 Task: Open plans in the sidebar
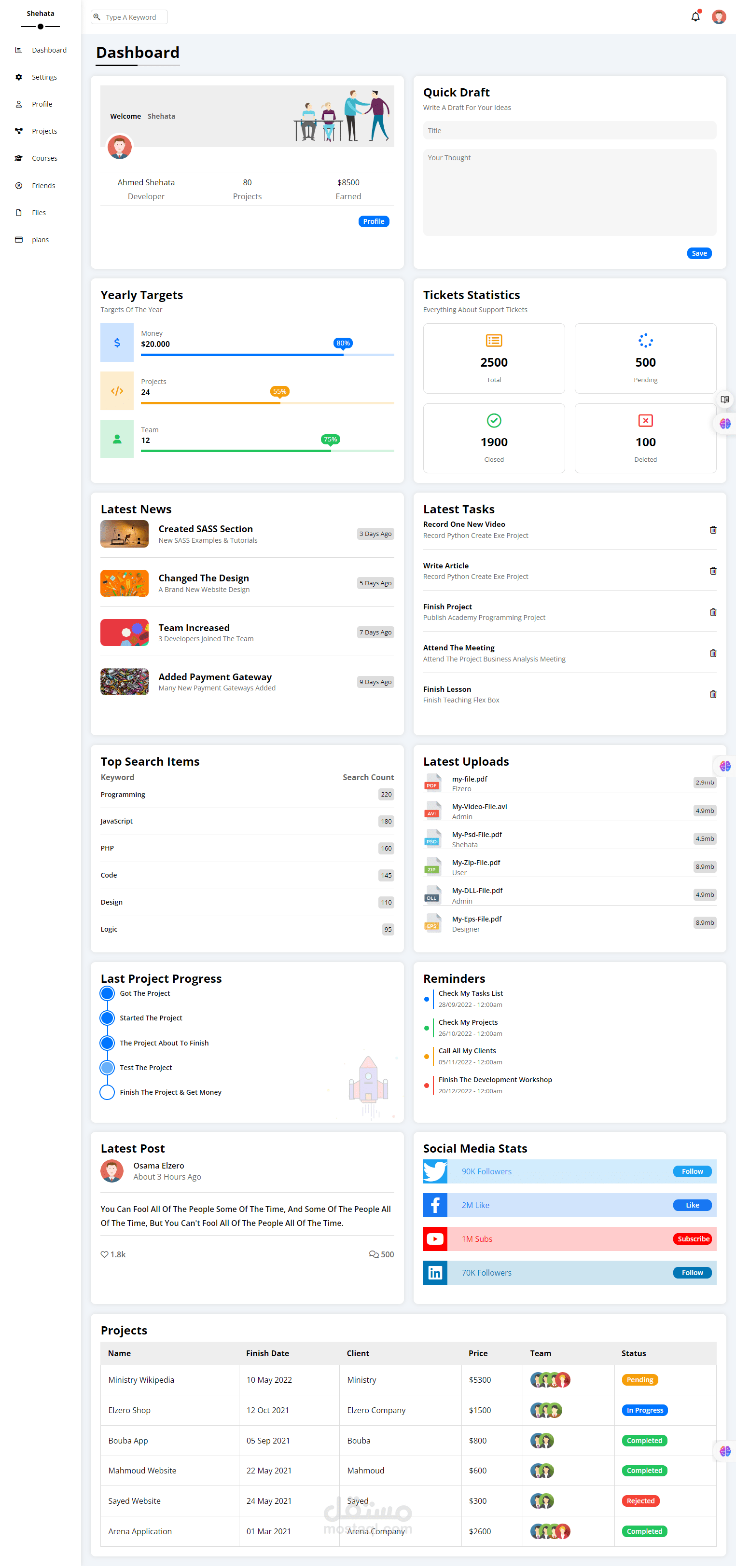pos(40,240)
